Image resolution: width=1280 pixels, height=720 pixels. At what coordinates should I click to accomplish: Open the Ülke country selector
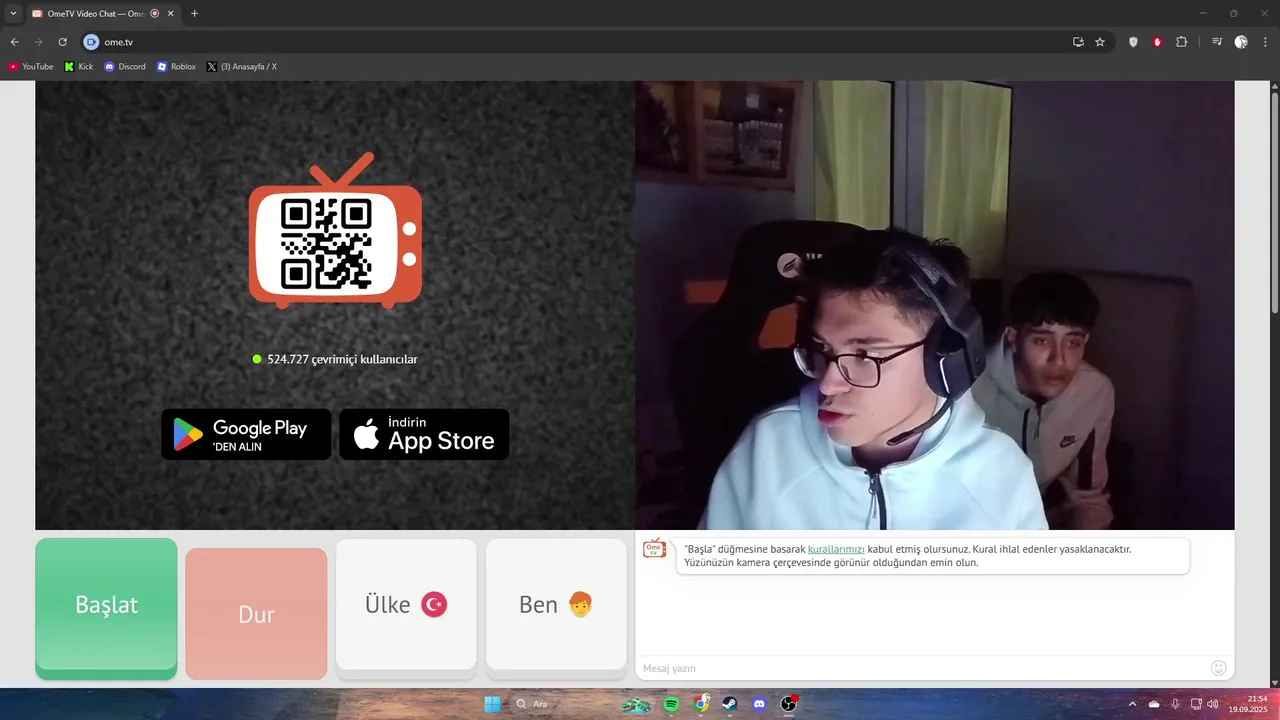pyautogui.click(x=406, y=605)
